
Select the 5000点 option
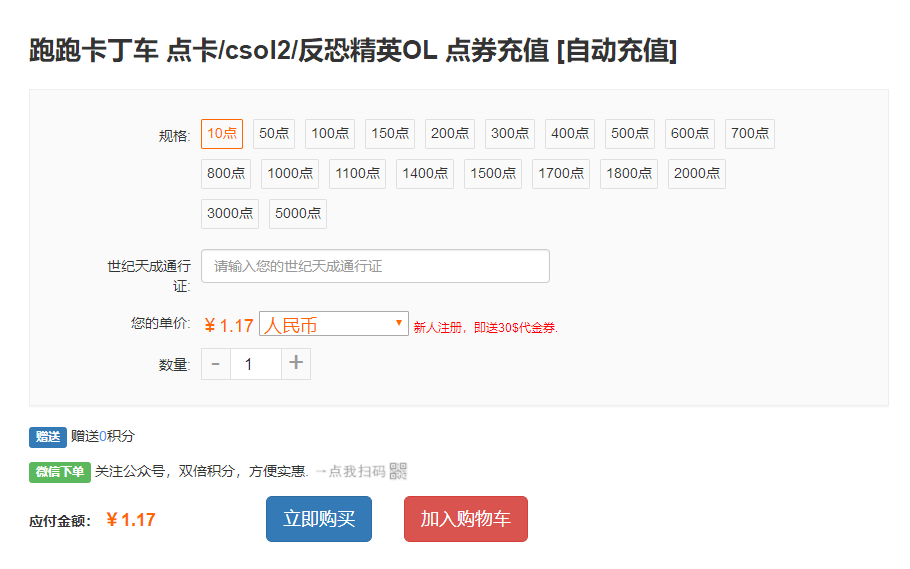click(298, 214)
